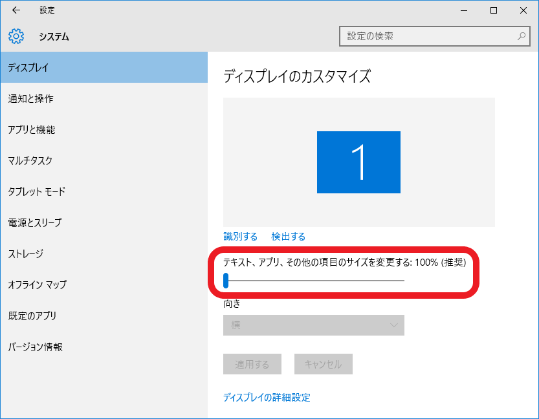
Task: Click the settings gear icon
Action: (16, 36)
